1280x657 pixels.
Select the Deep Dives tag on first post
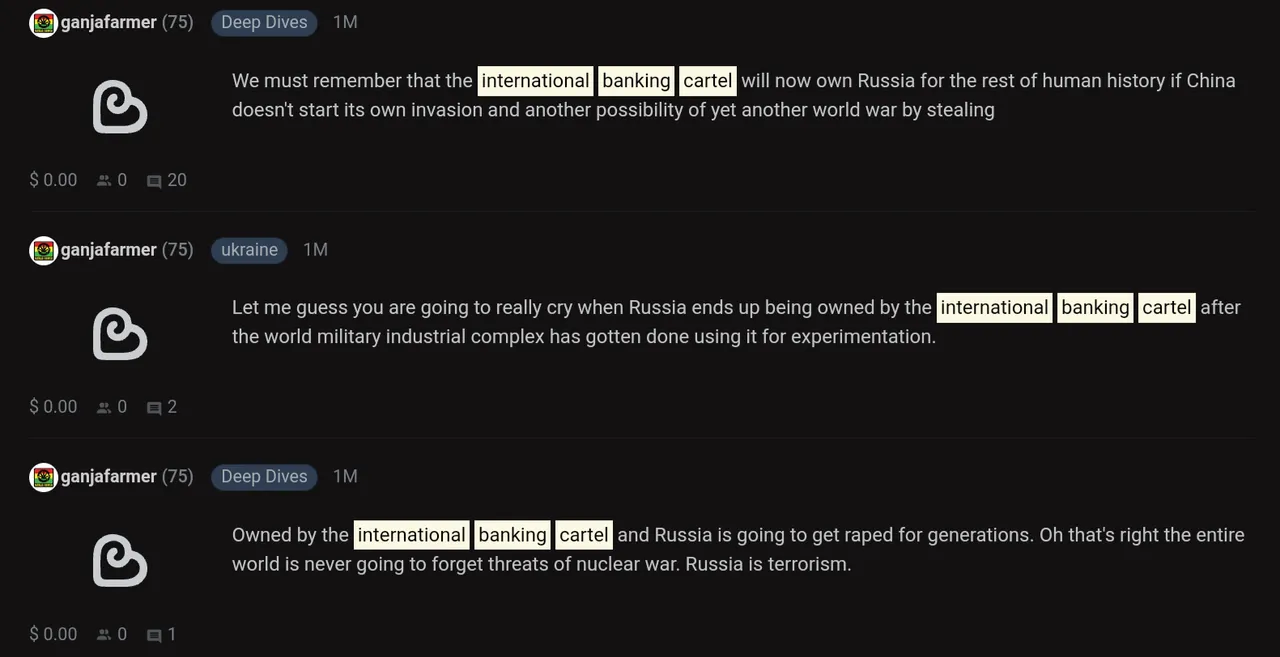point(264,23)
